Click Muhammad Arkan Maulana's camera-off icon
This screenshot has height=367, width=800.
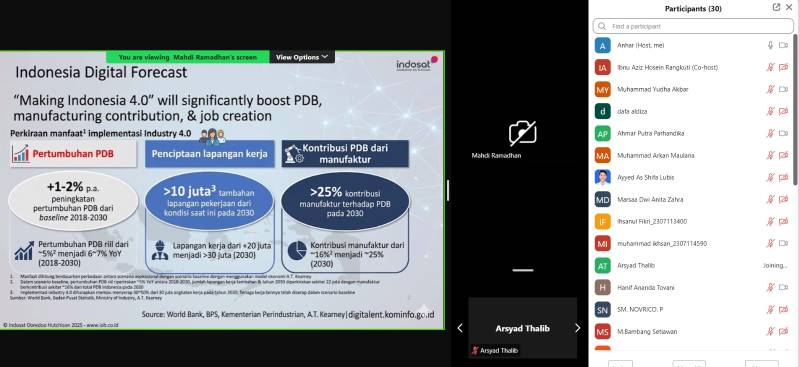coord(783,155)
